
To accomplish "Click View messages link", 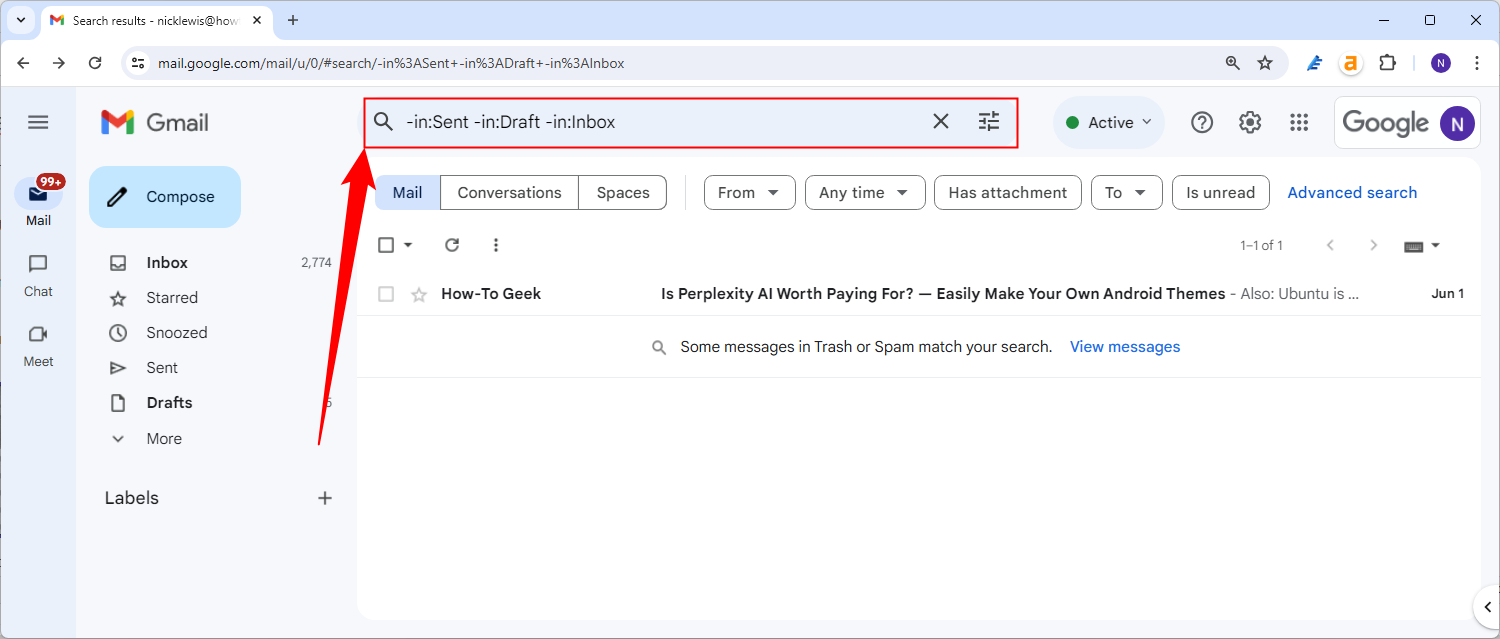I will click(1125, 347).
